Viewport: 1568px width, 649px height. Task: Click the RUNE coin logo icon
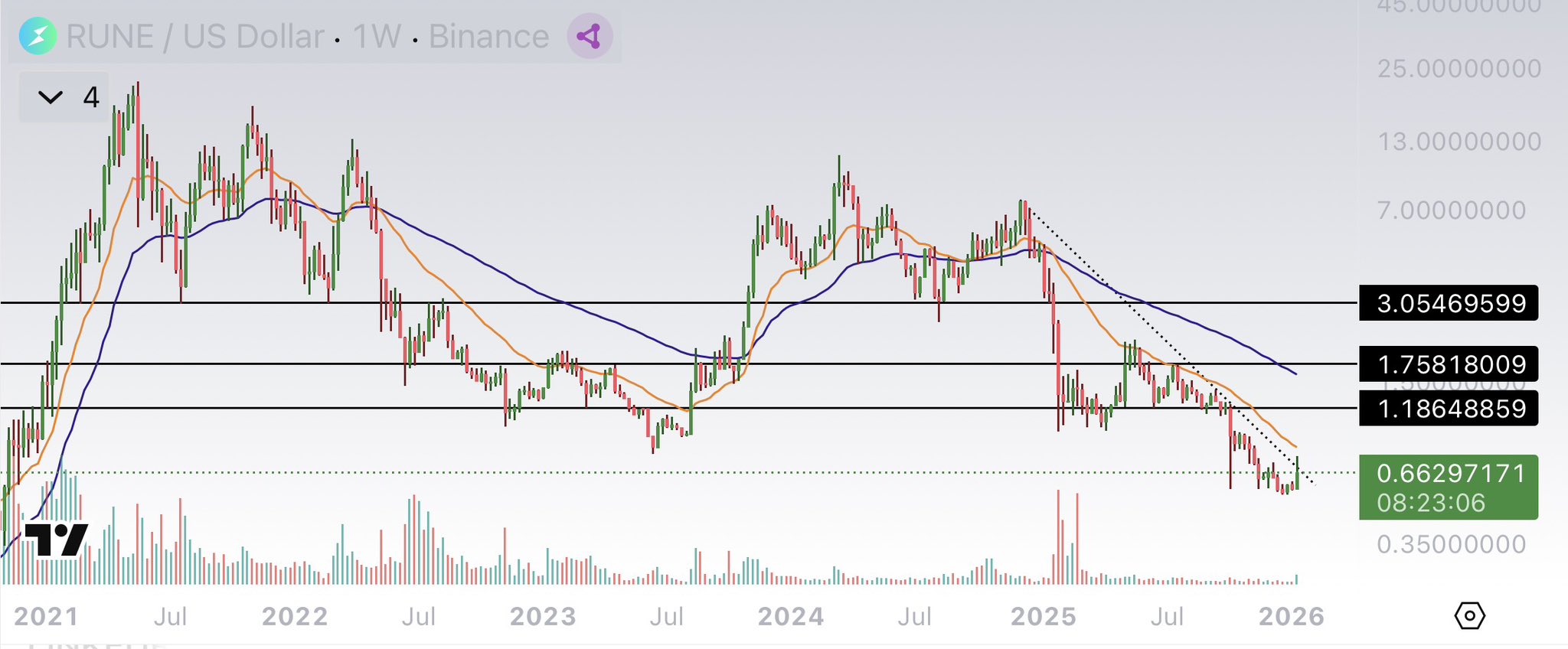(38, 36)
